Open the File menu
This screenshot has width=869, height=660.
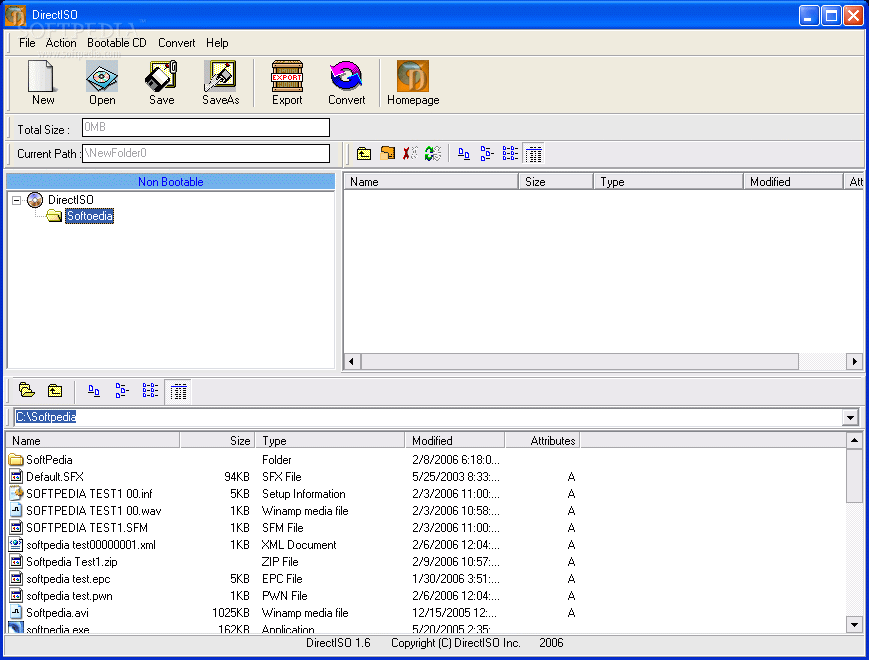click(27, 43)
